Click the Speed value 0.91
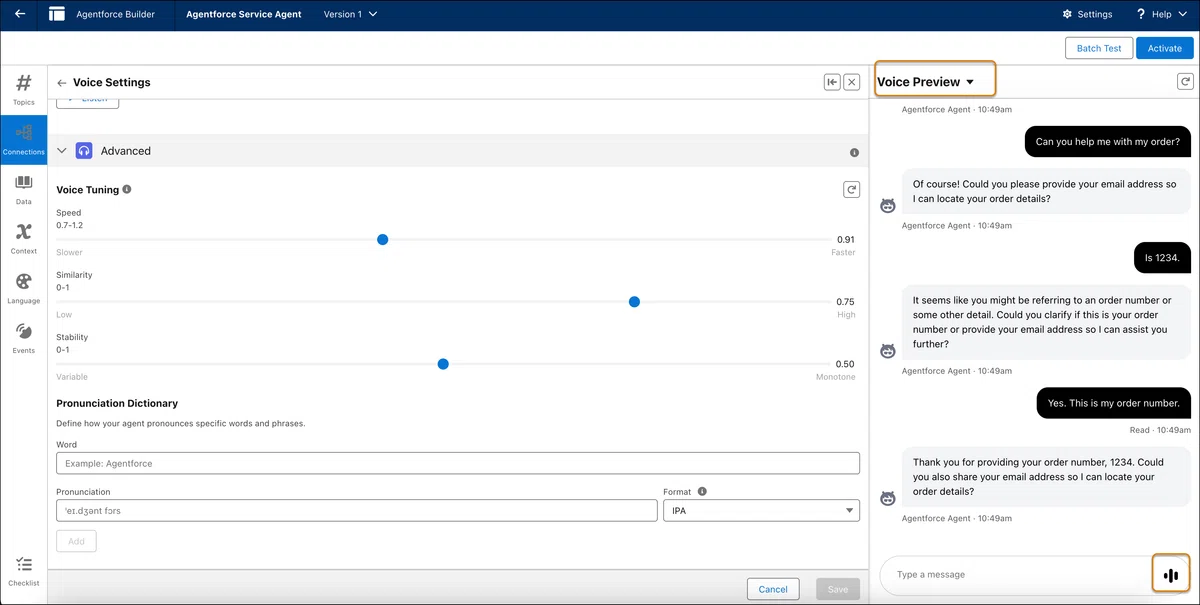 click(846, 240)
